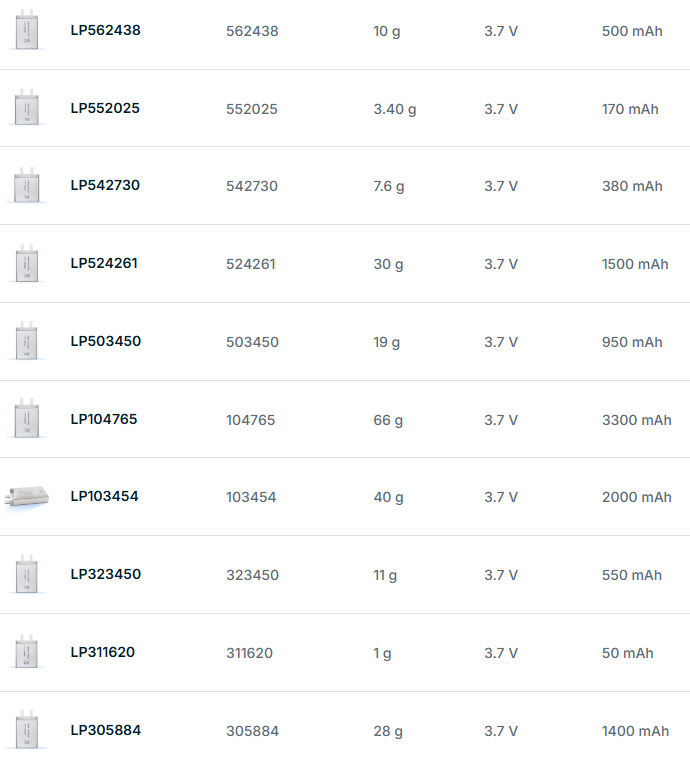Click the LP524261 battery product image

coord(26,264)
